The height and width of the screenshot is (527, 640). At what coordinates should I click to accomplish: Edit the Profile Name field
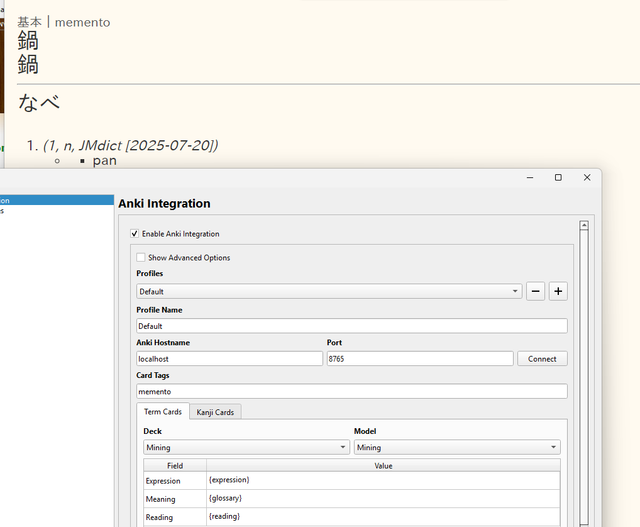pyautogui.click(x=352, y=326)
